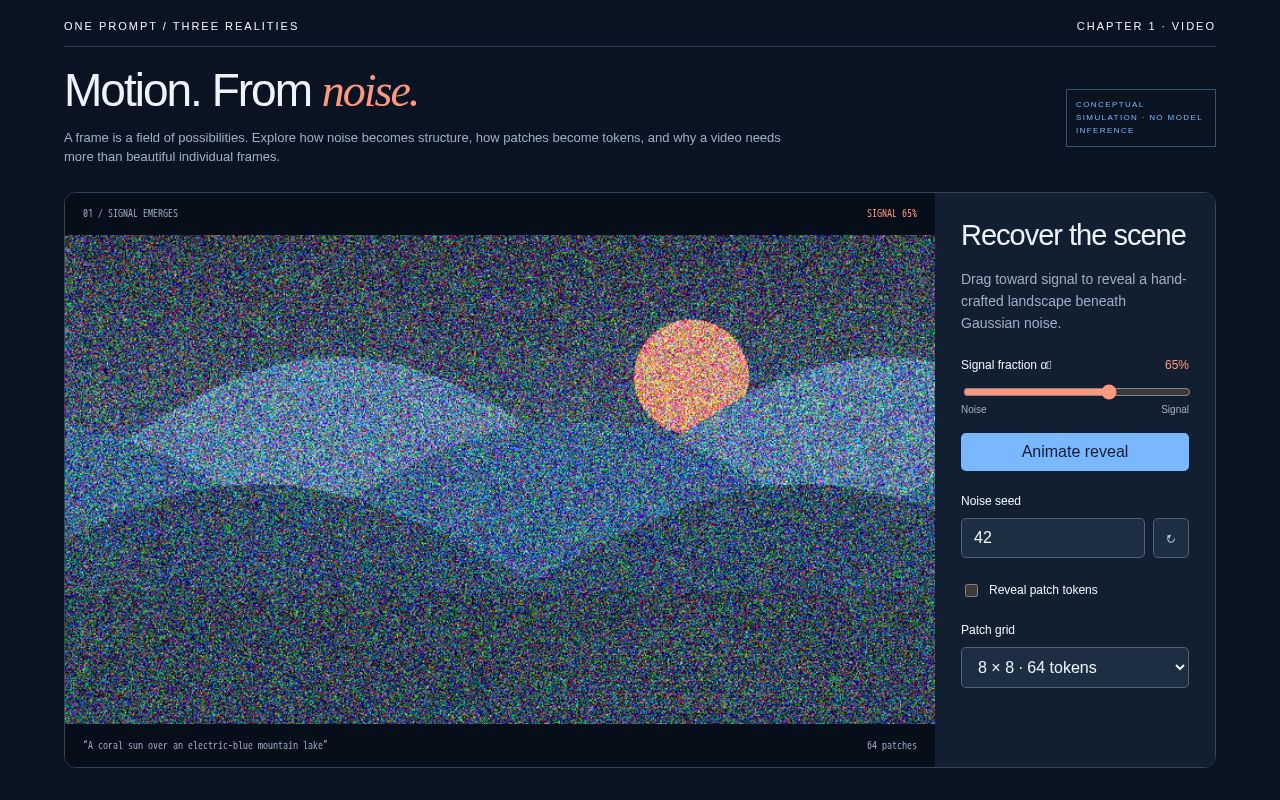The width and height of the screenshot is (1280, 800).
Task: Click the noisy landscape canvas preview
Action: click(500, 479)
